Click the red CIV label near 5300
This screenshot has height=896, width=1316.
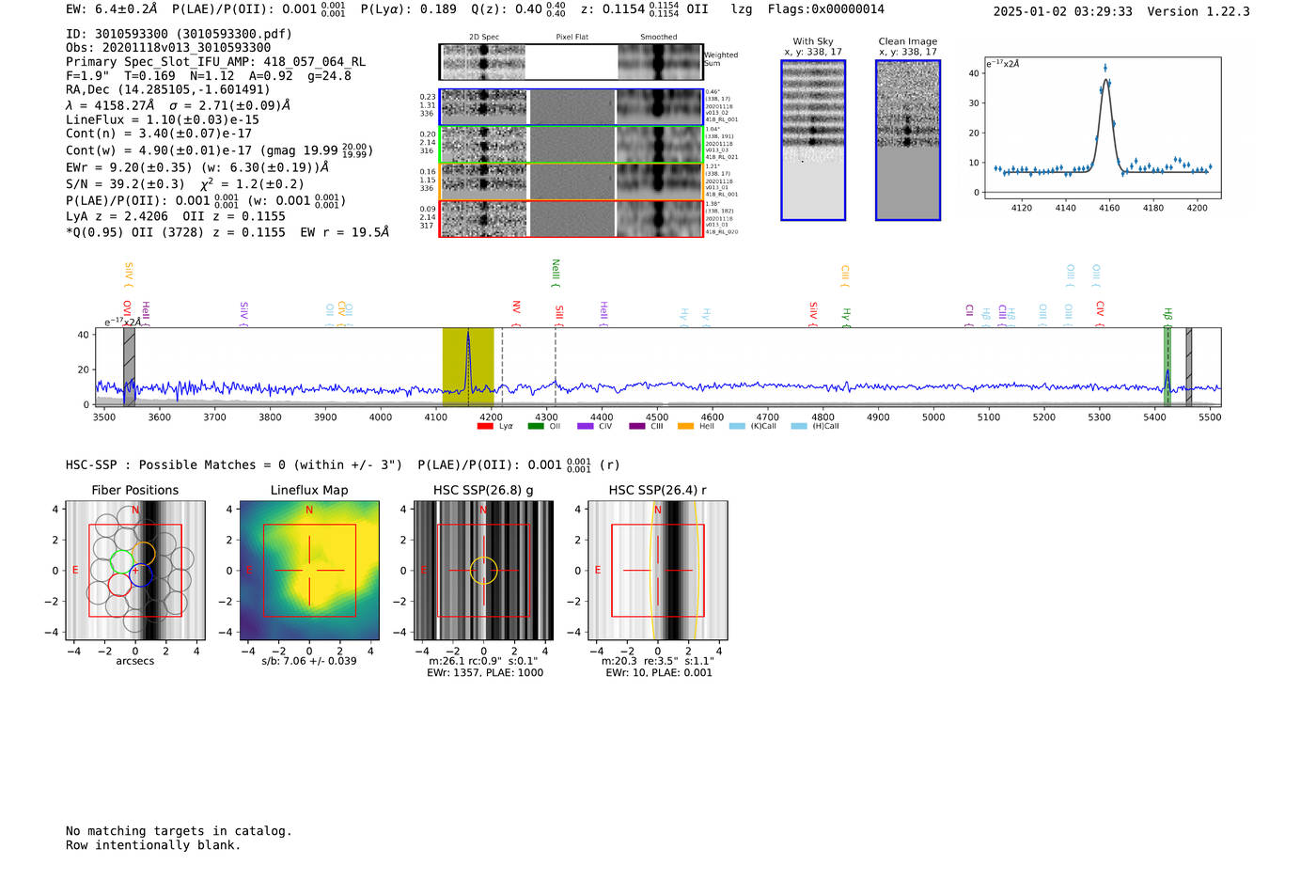(x=1100, y=314)
